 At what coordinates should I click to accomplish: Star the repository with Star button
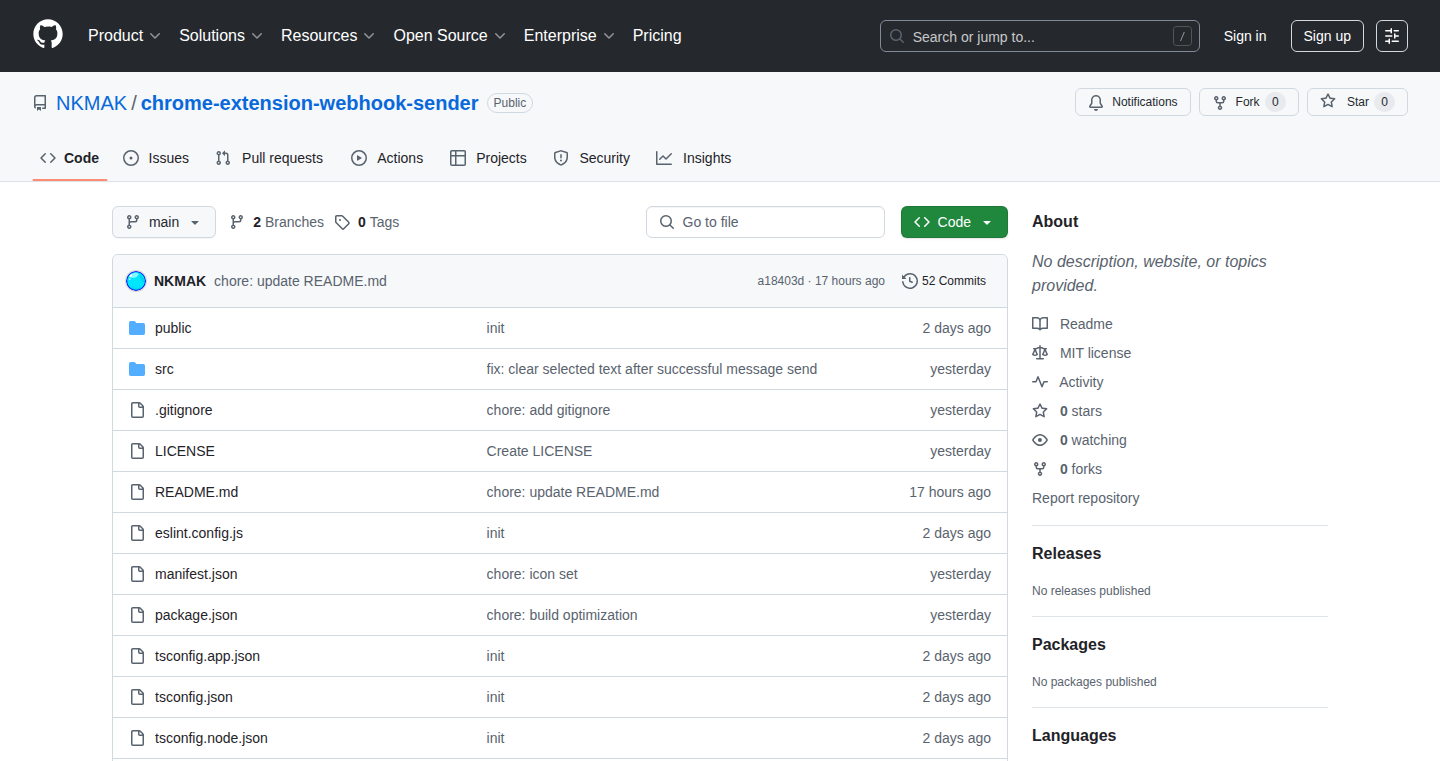pos(1357,102)
